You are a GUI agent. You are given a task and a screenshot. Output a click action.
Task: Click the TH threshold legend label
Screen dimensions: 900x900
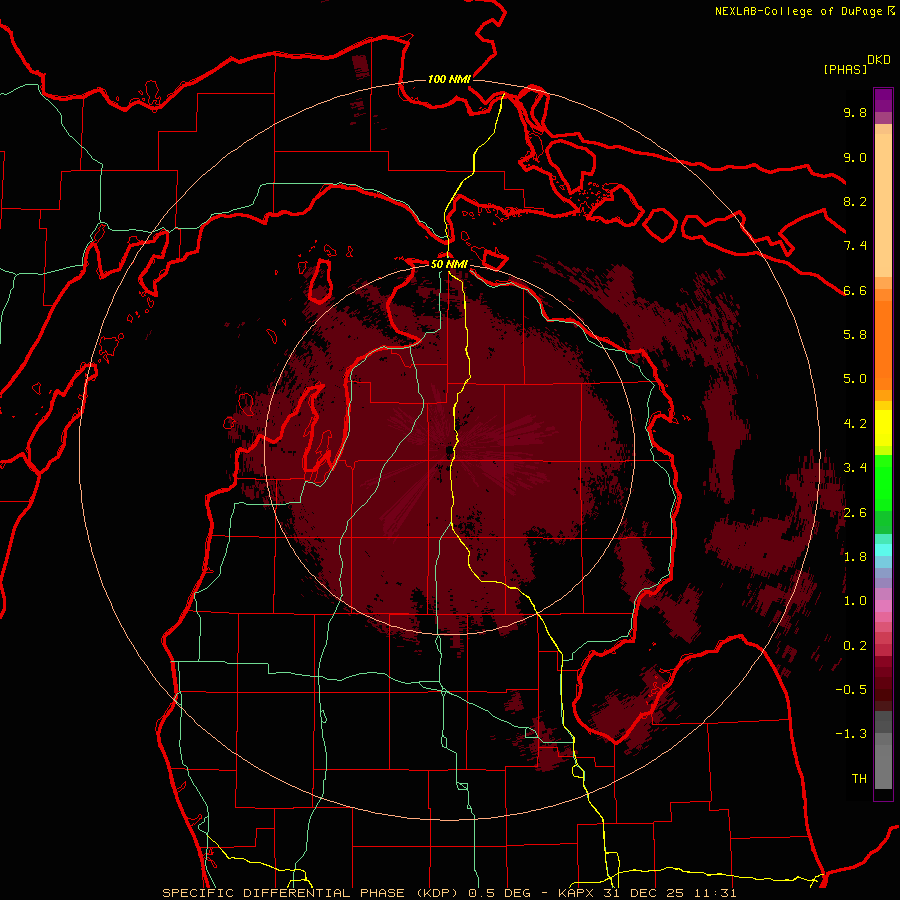click(859, 779)
